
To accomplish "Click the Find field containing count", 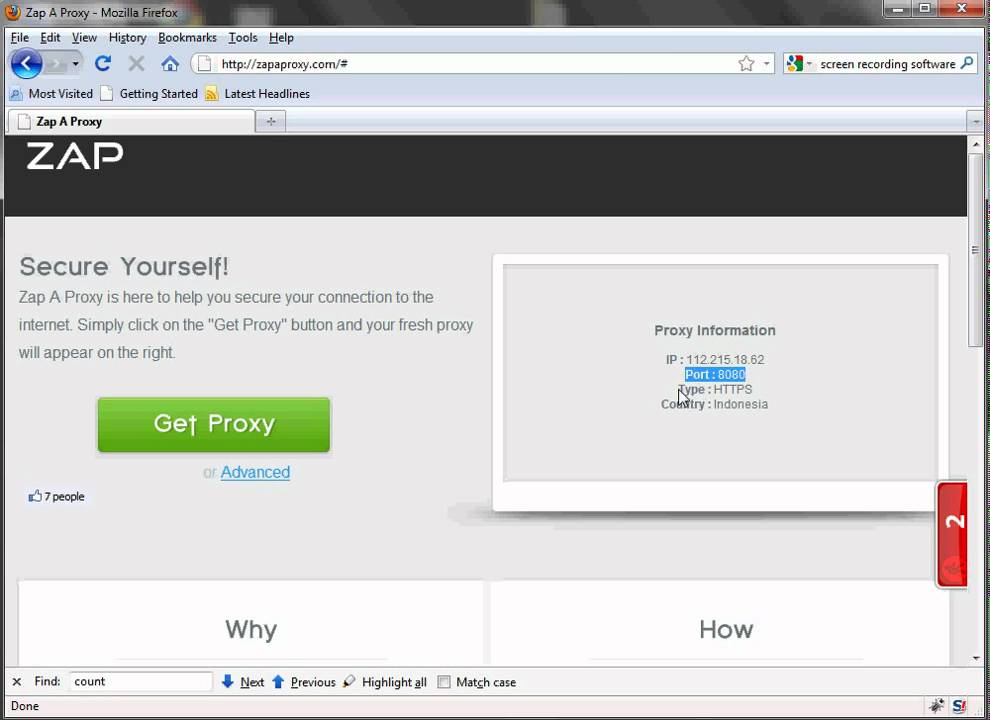I will (140, 681).
